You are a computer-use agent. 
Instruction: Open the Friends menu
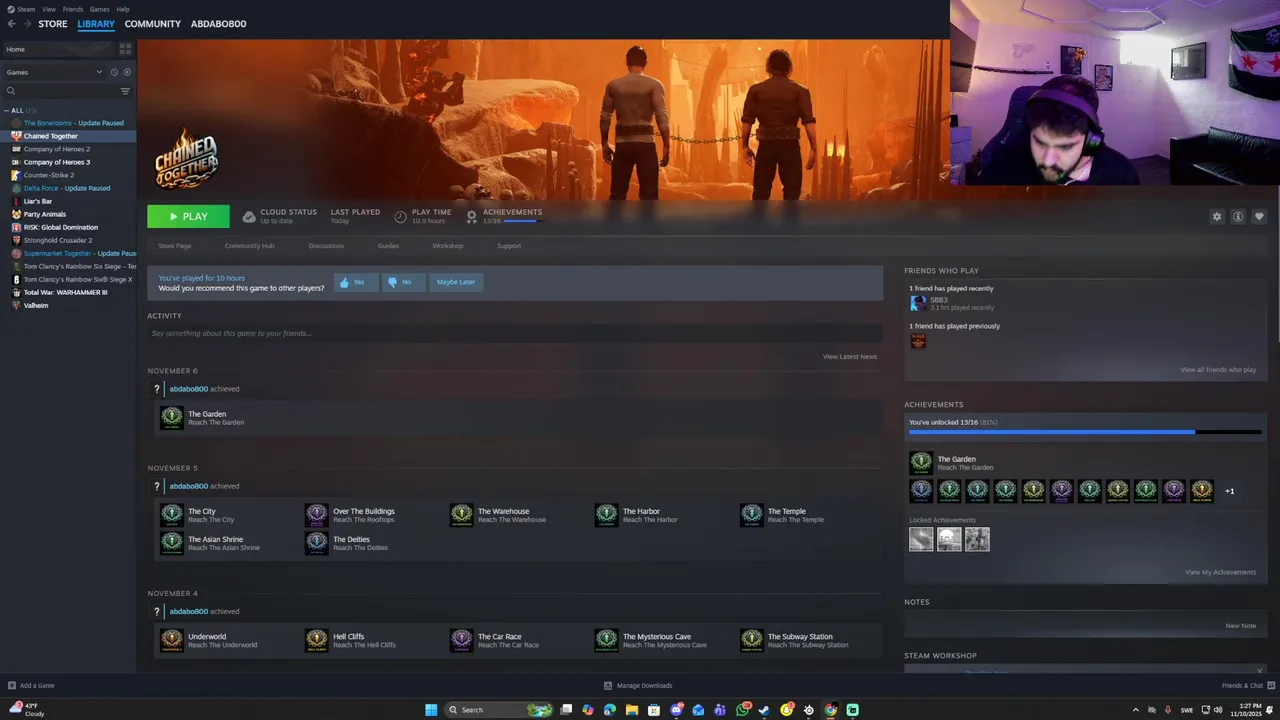click(73, 9)
